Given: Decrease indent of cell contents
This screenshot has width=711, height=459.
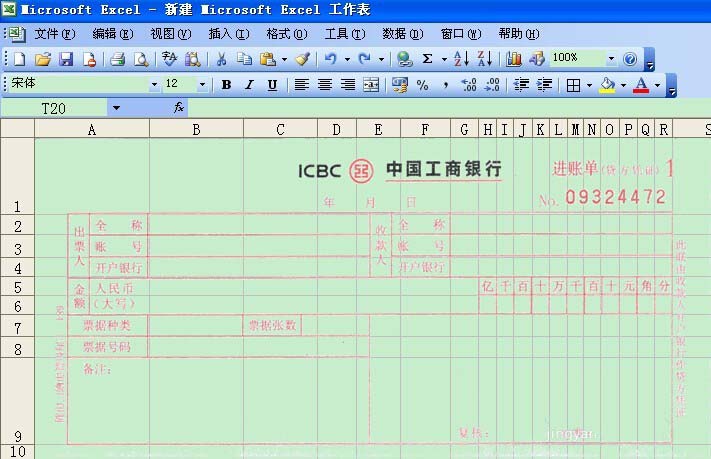Looking at the screenshot, I should point(521,85).
